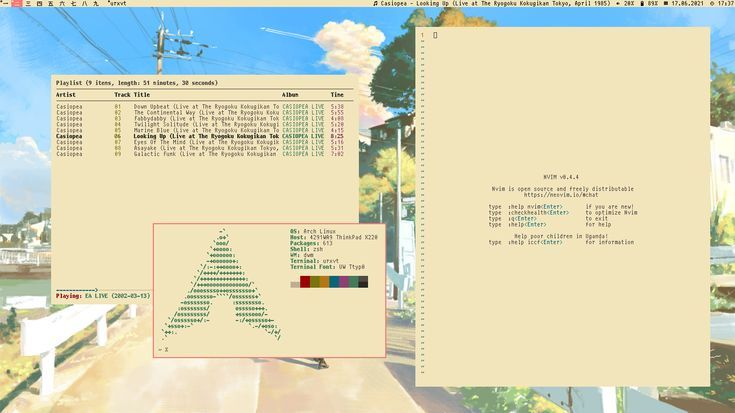Click the battery icon beside 89%
735x413 pixels.
pyautogui.click(x=642, y=3)
